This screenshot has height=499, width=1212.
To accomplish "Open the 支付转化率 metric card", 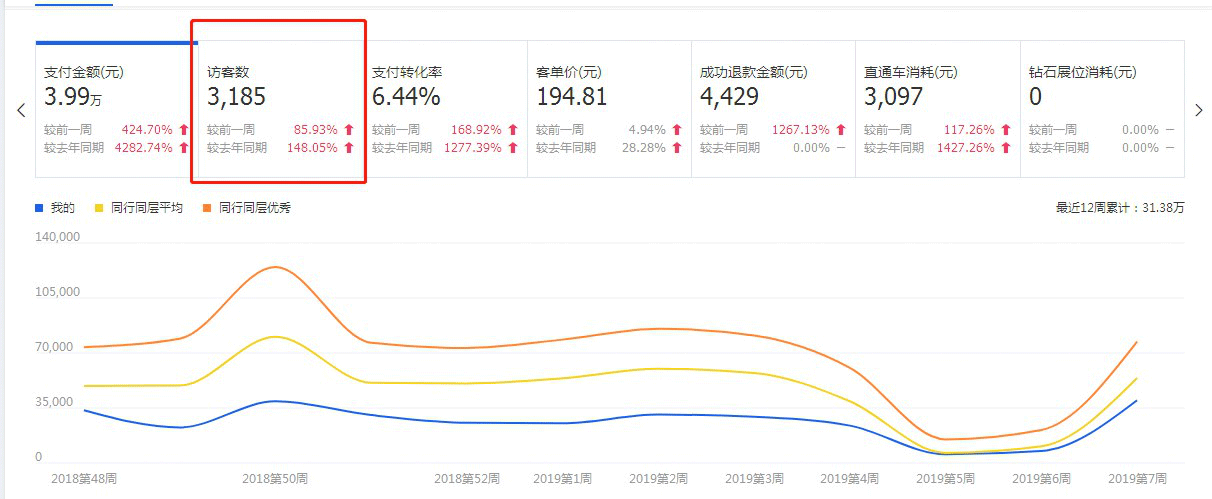I will pos(444,109).
